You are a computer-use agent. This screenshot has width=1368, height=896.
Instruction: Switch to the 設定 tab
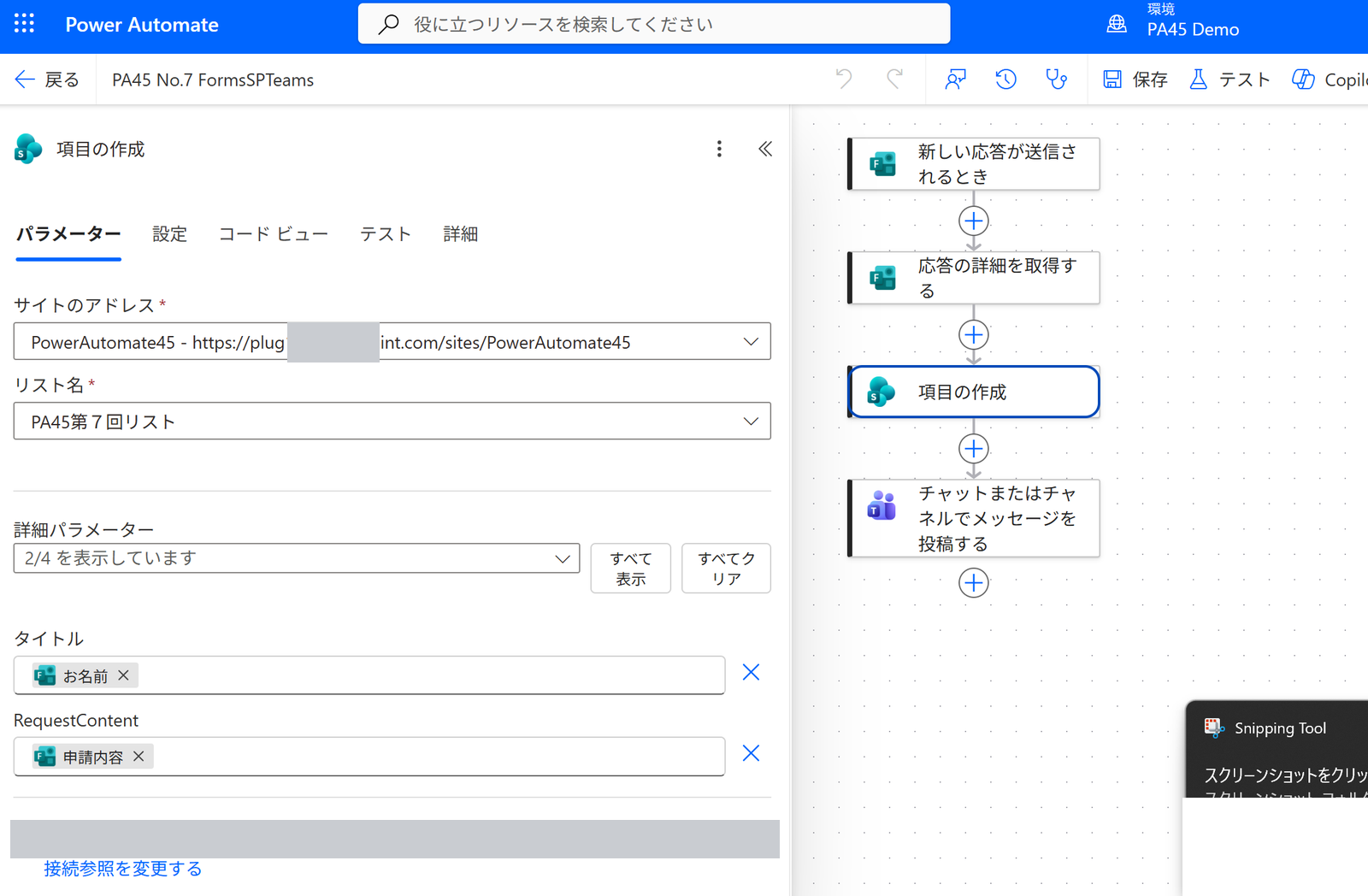click(x=169, y=233)
